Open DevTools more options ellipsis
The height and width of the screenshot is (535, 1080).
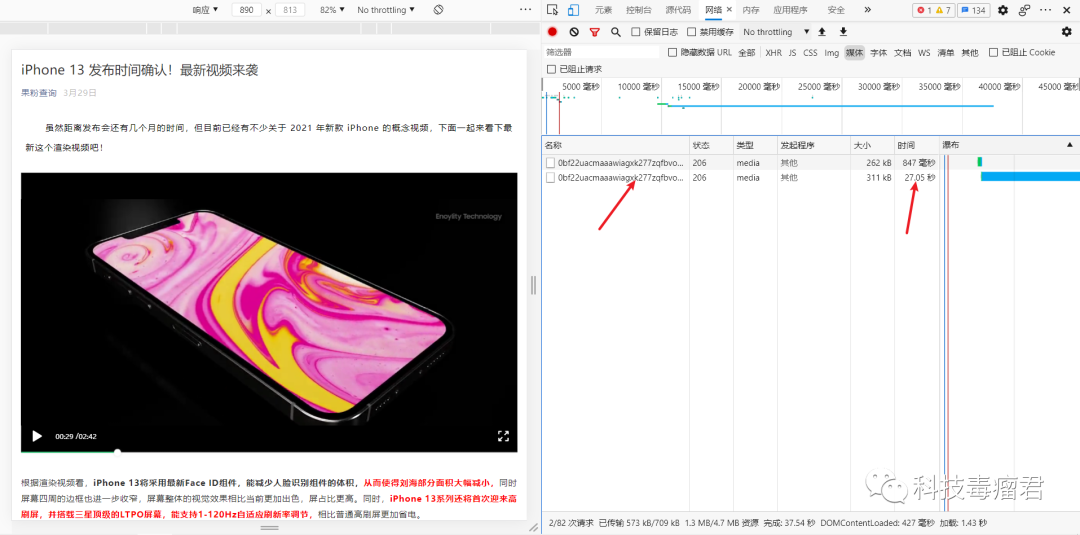click(1046, 10)
